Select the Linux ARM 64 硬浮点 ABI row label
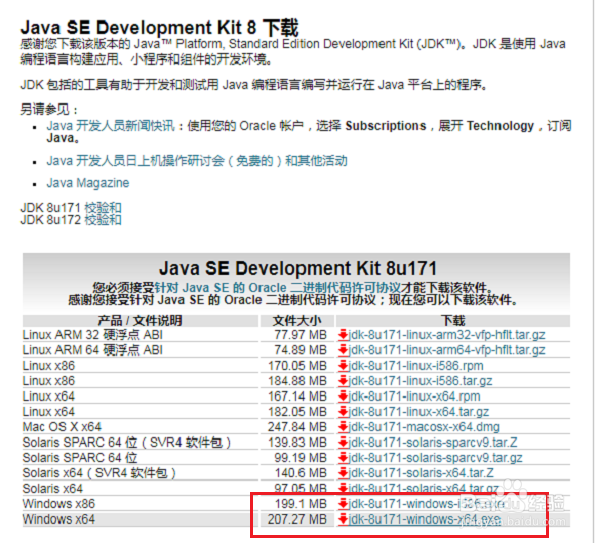600x543 pixels. click(x=93, y=350)
